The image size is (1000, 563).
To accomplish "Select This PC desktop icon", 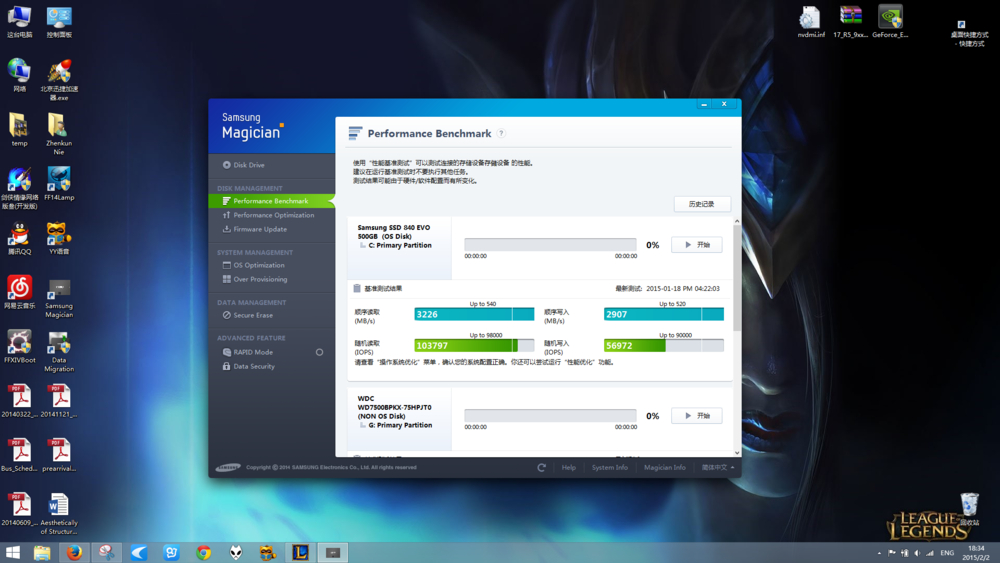I will pyautogui.click(x=19, y=22).
